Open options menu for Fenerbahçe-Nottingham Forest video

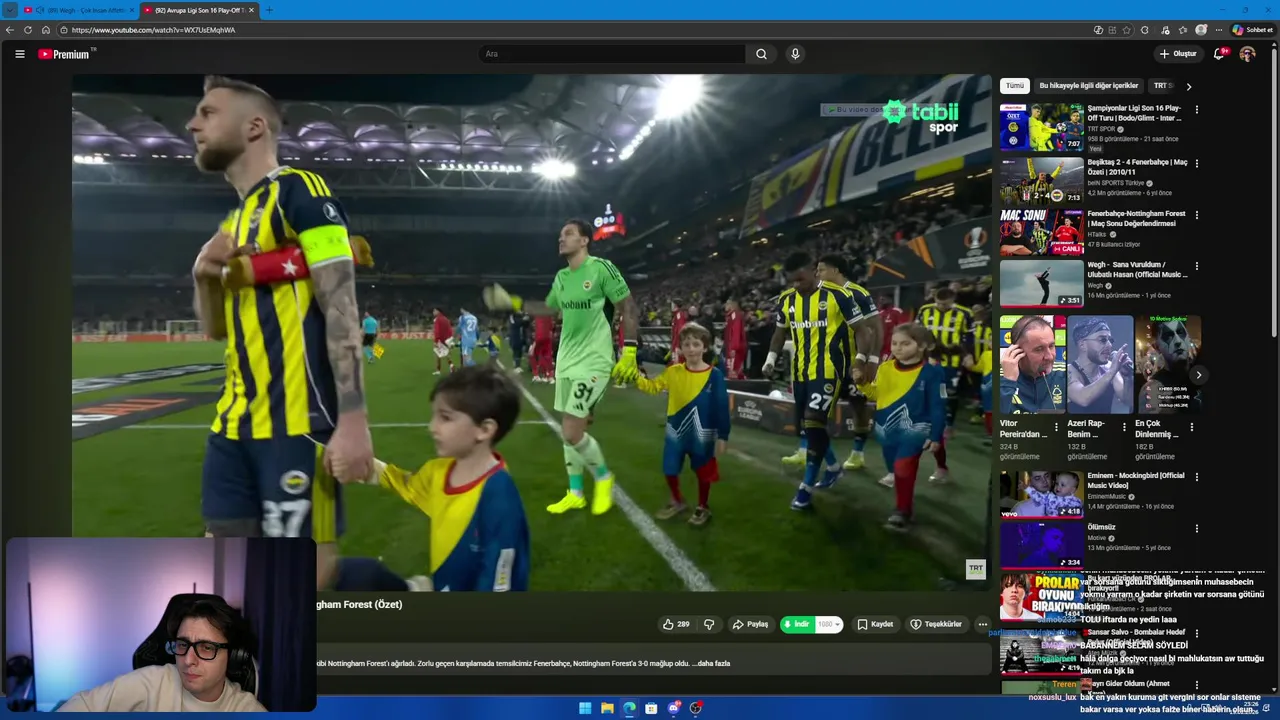click(1197, 215)
